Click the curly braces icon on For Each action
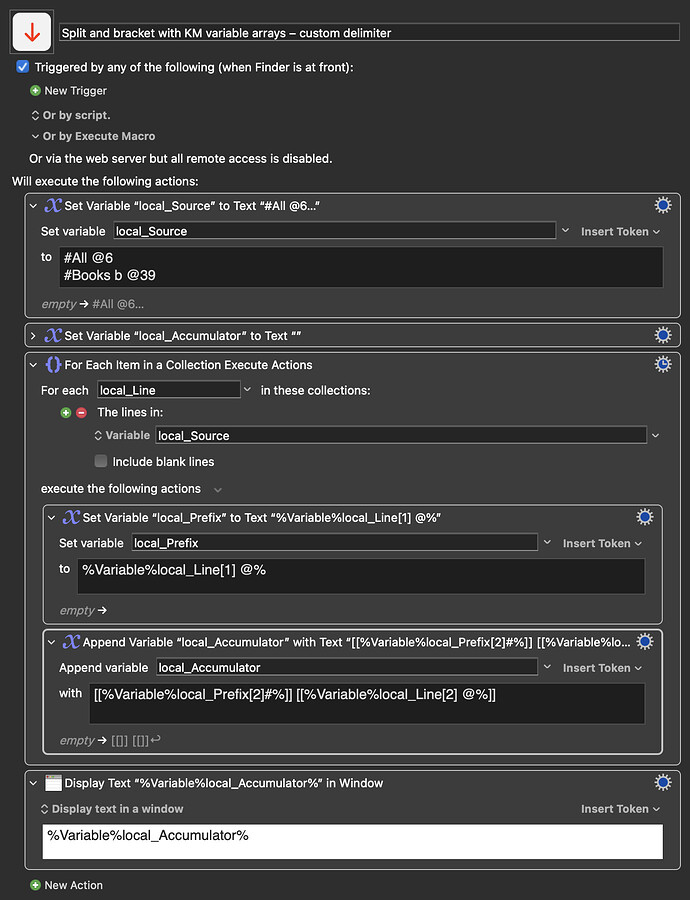Image resolution: width=690 pixels, height=900 pixels. [54, 364]
